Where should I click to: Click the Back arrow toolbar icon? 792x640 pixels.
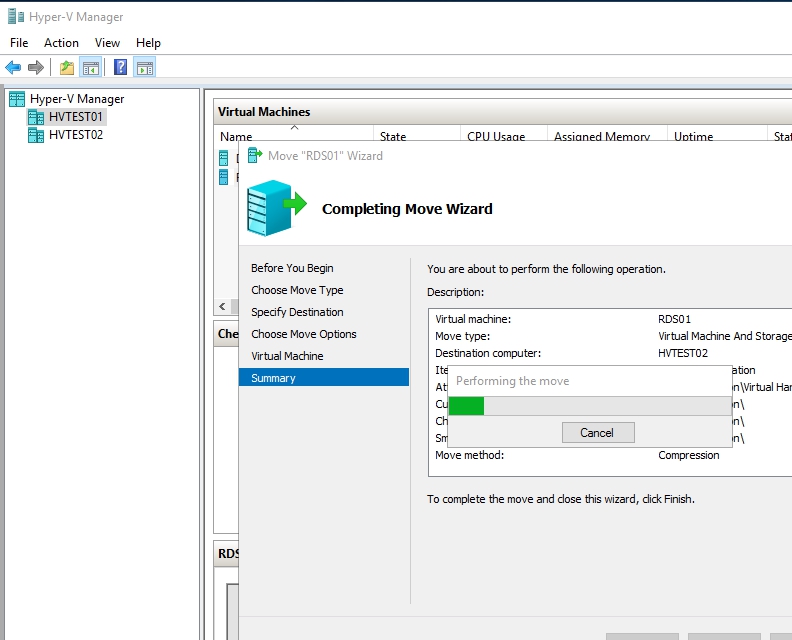pyautogui.click(x=13, y=67)
